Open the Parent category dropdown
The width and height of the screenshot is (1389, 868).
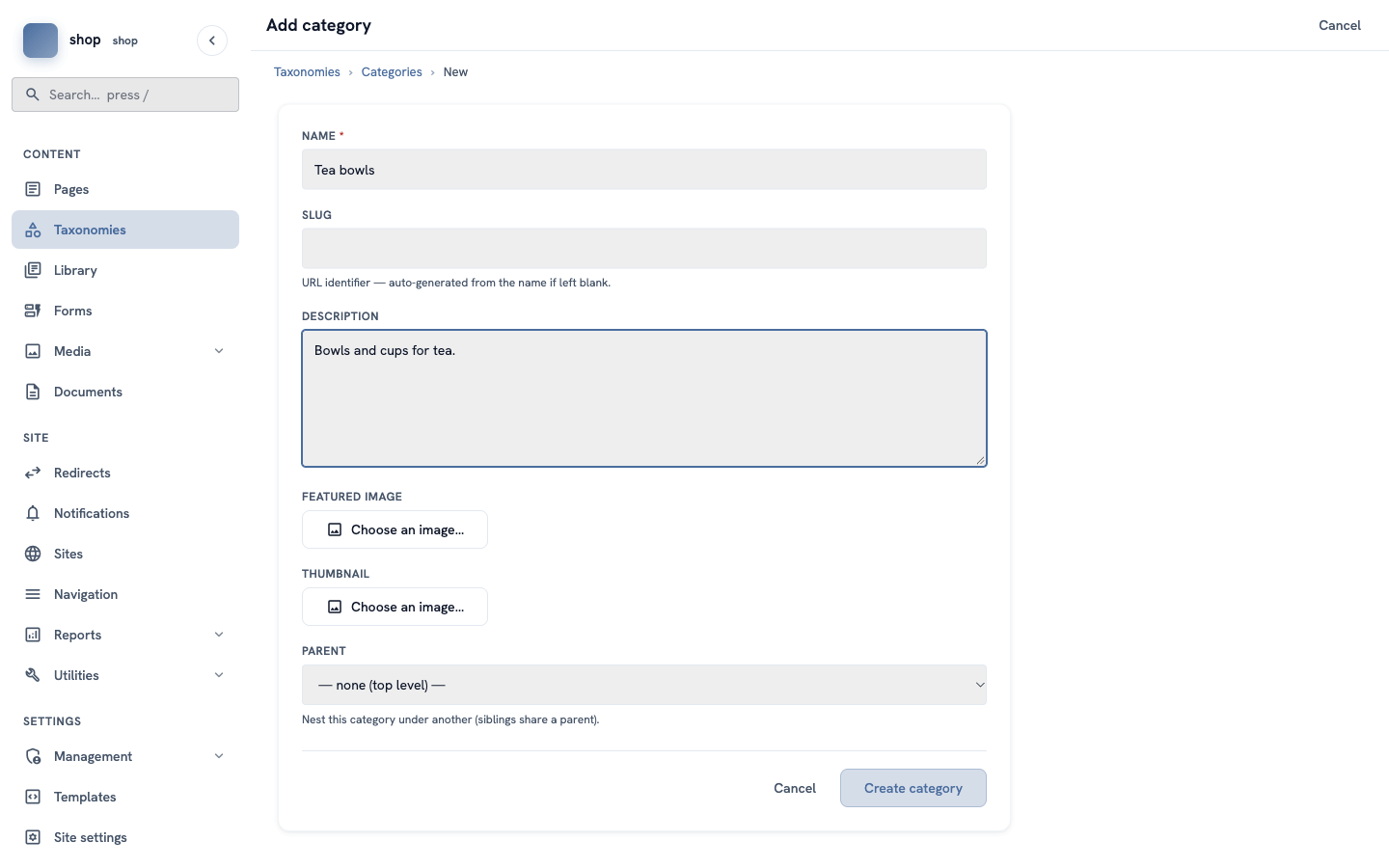[x=644, y=685]
